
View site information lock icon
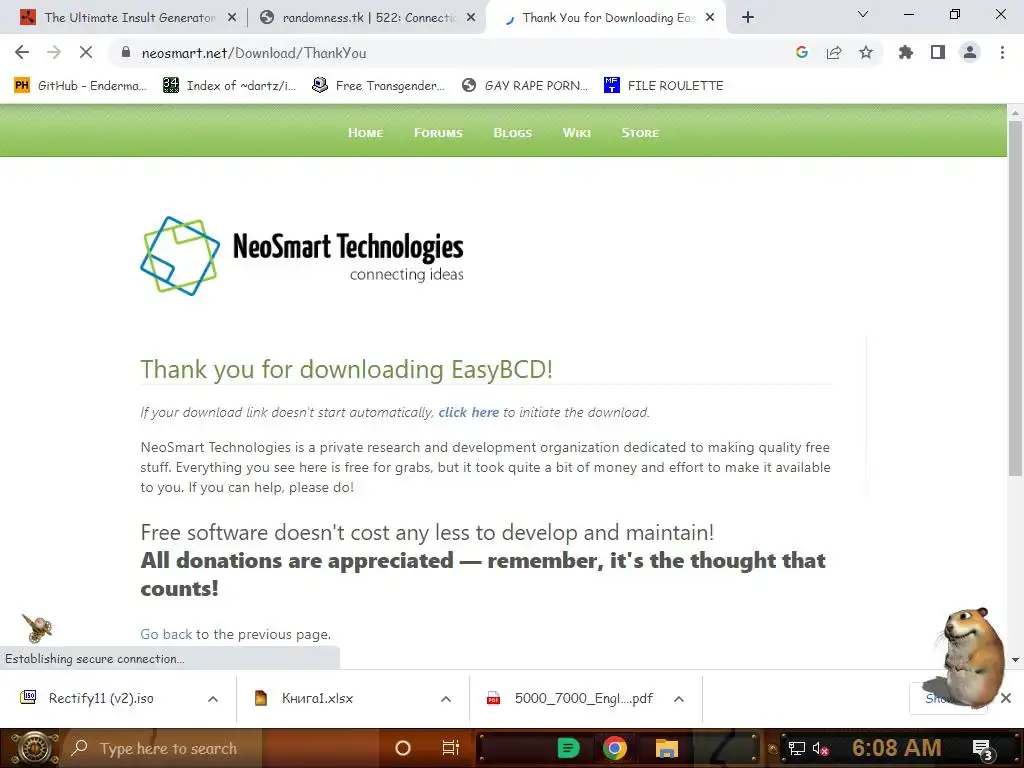[126, 52]
